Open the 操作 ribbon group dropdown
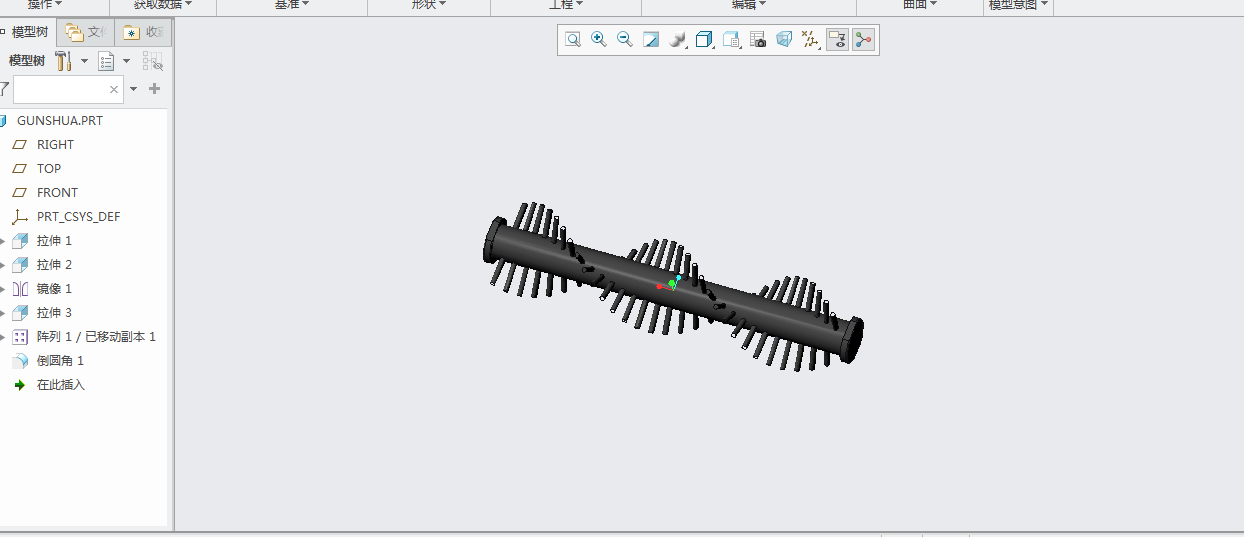The height and width of the screenshot is (537, 1244). point(46,5)
